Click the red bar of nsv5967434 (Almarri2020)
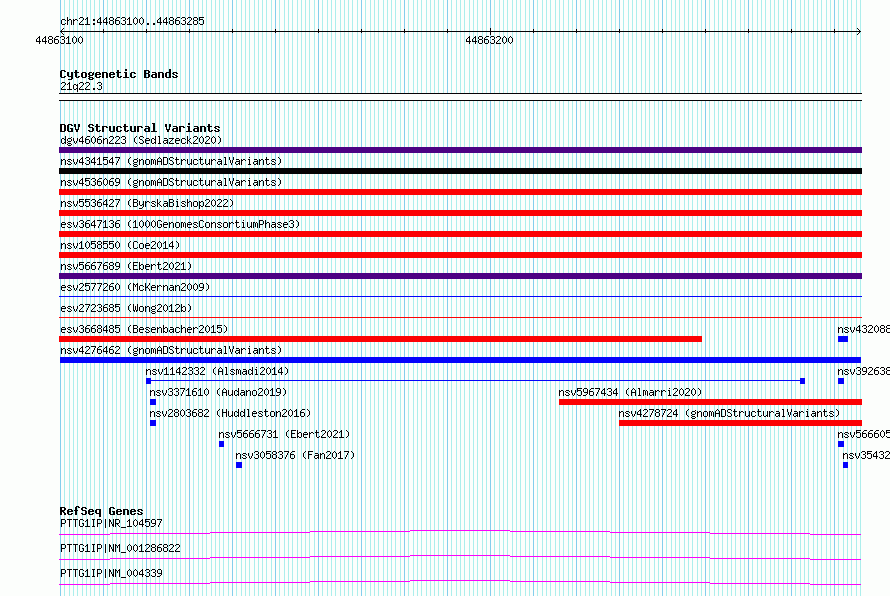Viewport: 890px width, 596px height. [x=710, y=402]
